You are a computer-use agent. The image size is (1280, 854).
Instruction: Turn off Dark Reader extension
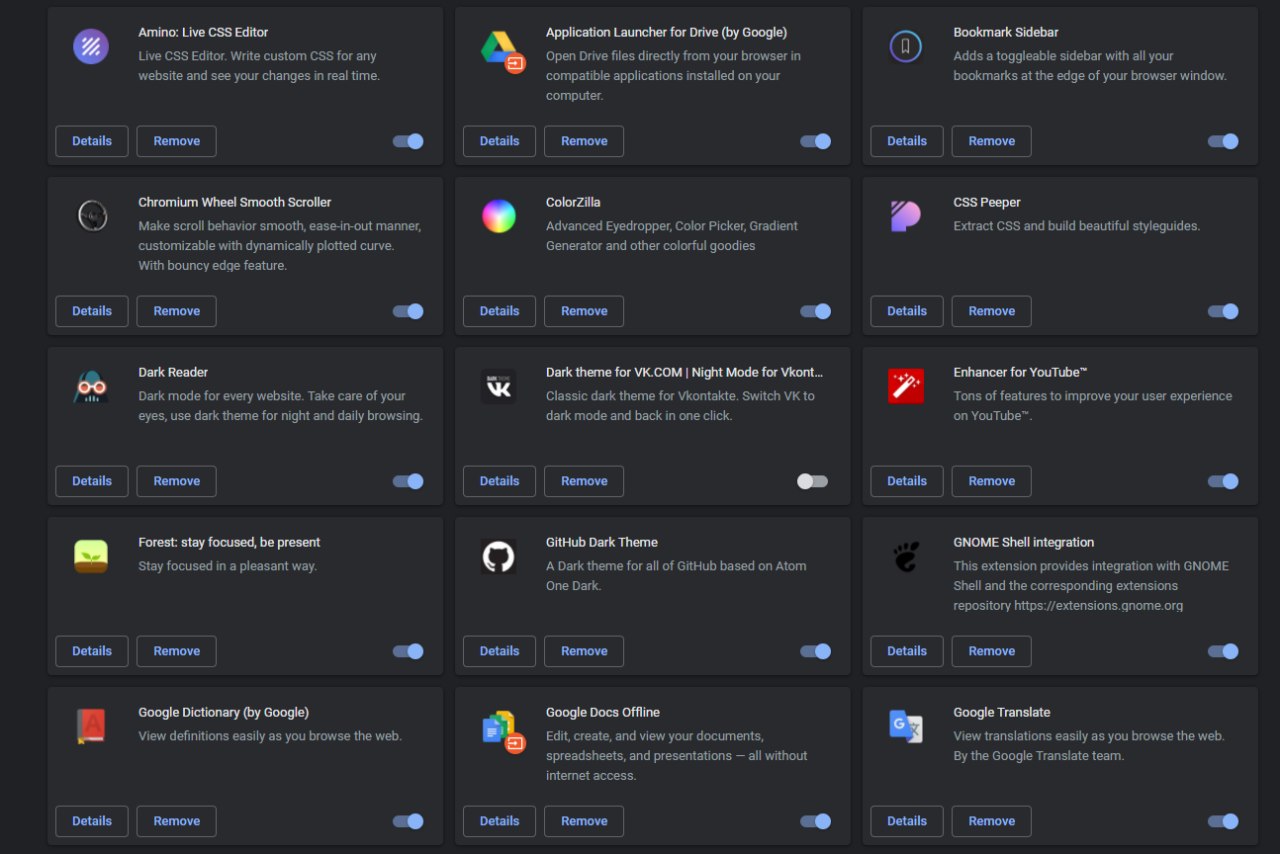[408, 481]
